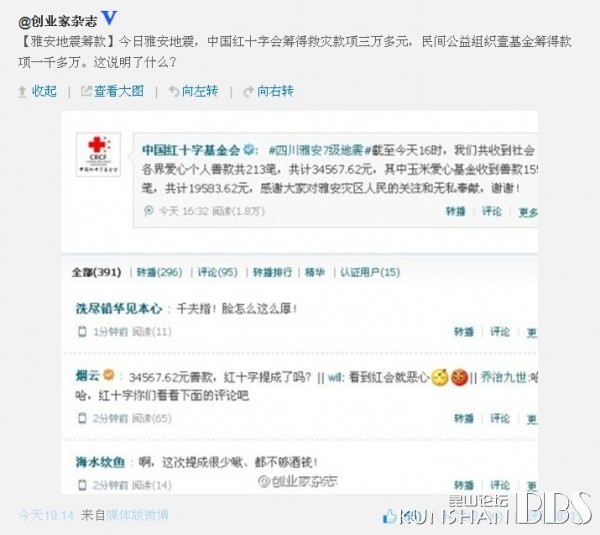Open the 中国红十字基金会 account name link

pos(191,150)
